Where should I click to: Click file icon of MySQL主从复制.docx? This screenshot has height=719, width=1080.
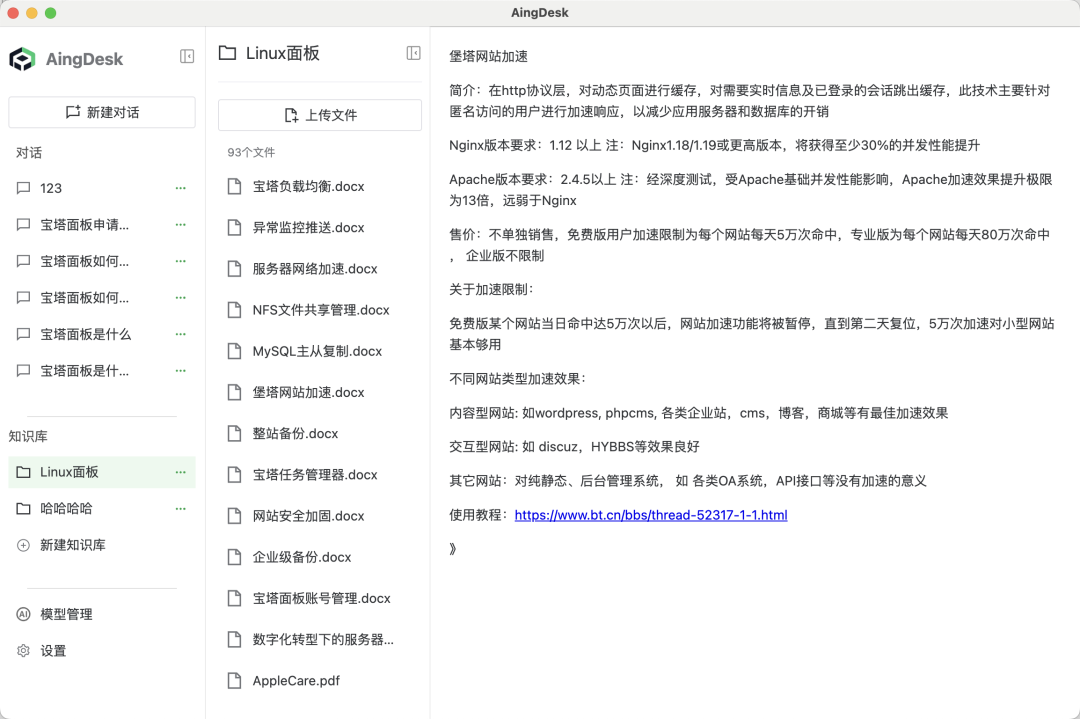(x=234, y=351)
